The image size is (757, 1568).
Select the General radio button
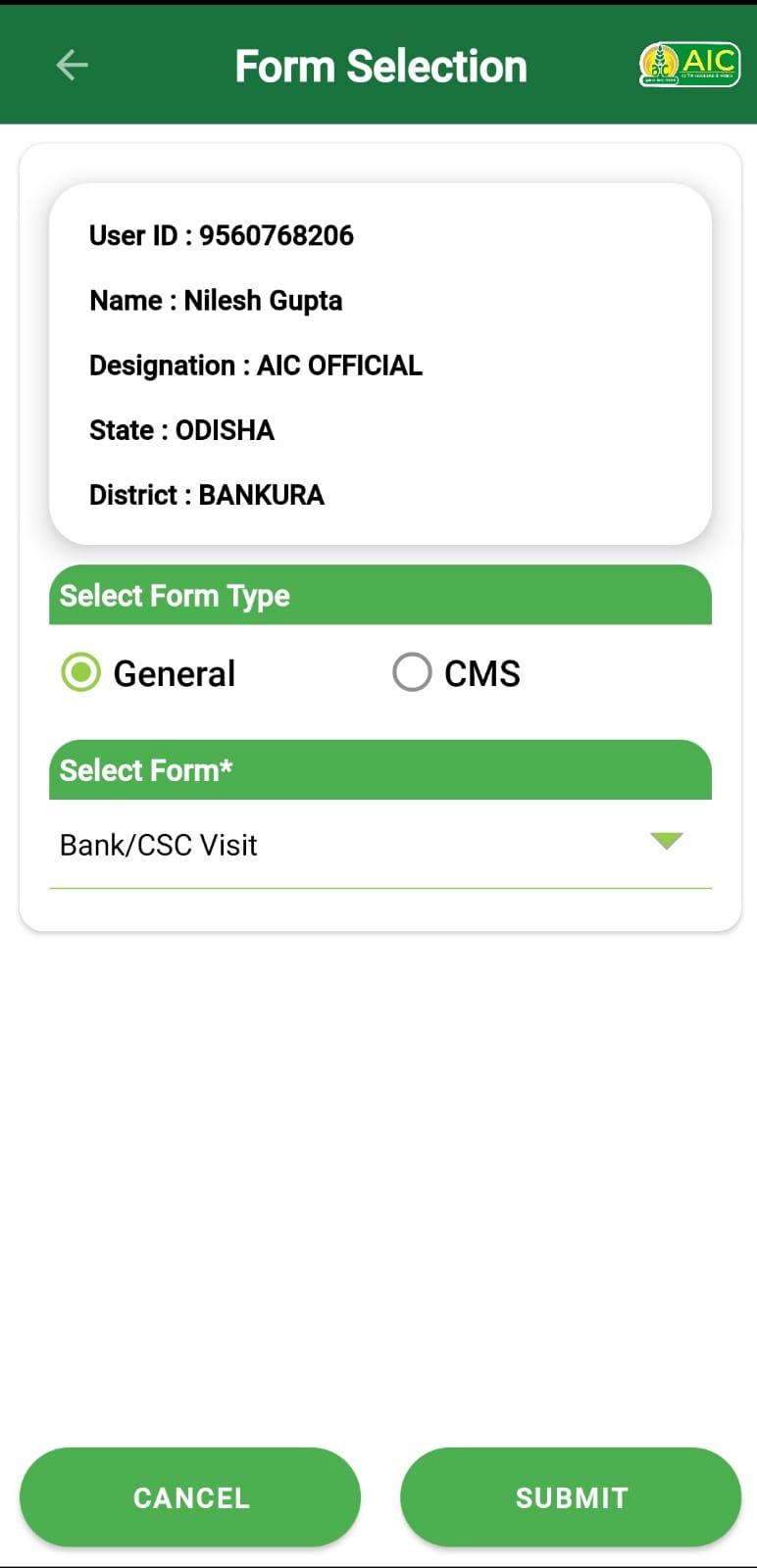[80, 673]
